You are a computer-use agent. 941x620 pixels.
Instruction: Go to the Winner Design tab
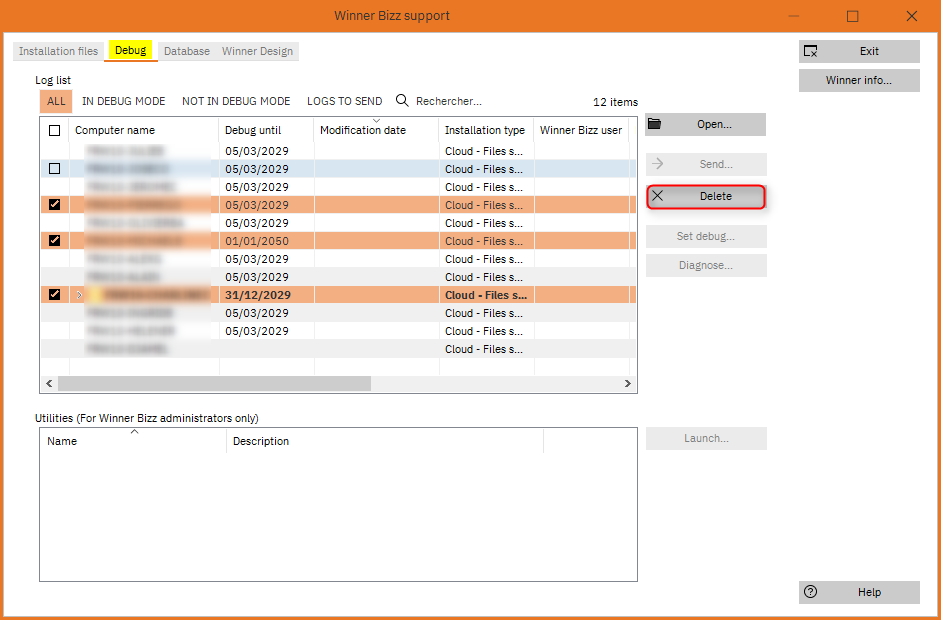(x=257, y=51)
